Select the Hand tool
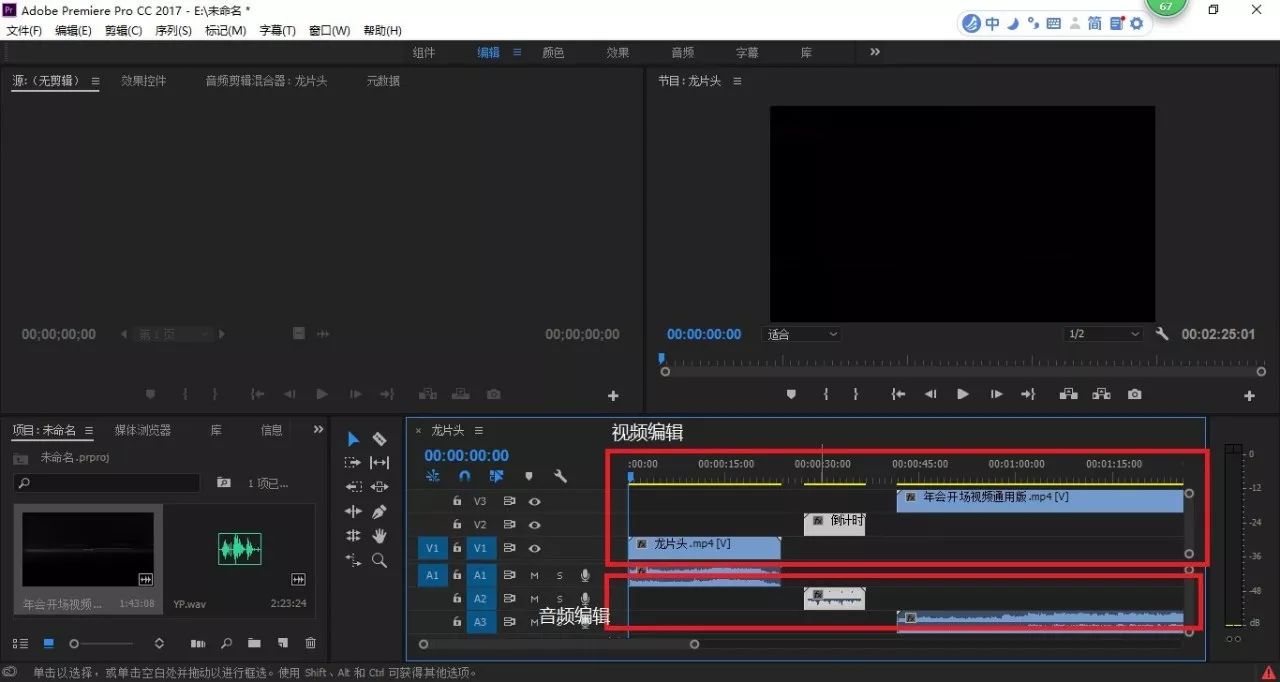The width and height of the screenshot is (1280, 682). 379,536
